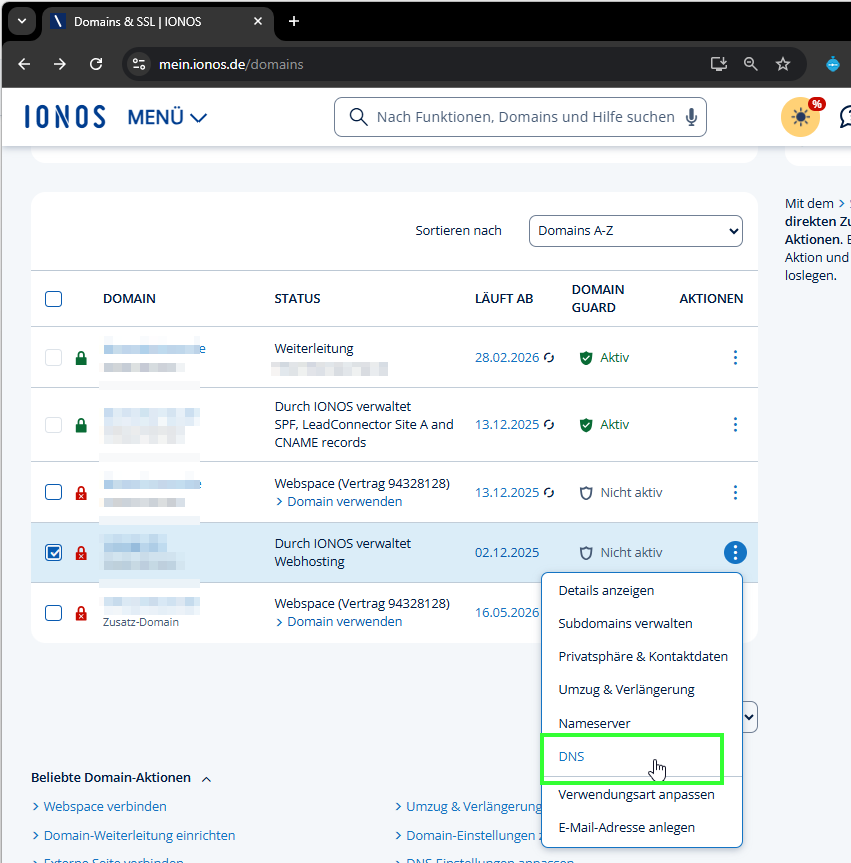Select DNS from the context menu
This screenshot has height=863, width=851.
pos(571,757)
